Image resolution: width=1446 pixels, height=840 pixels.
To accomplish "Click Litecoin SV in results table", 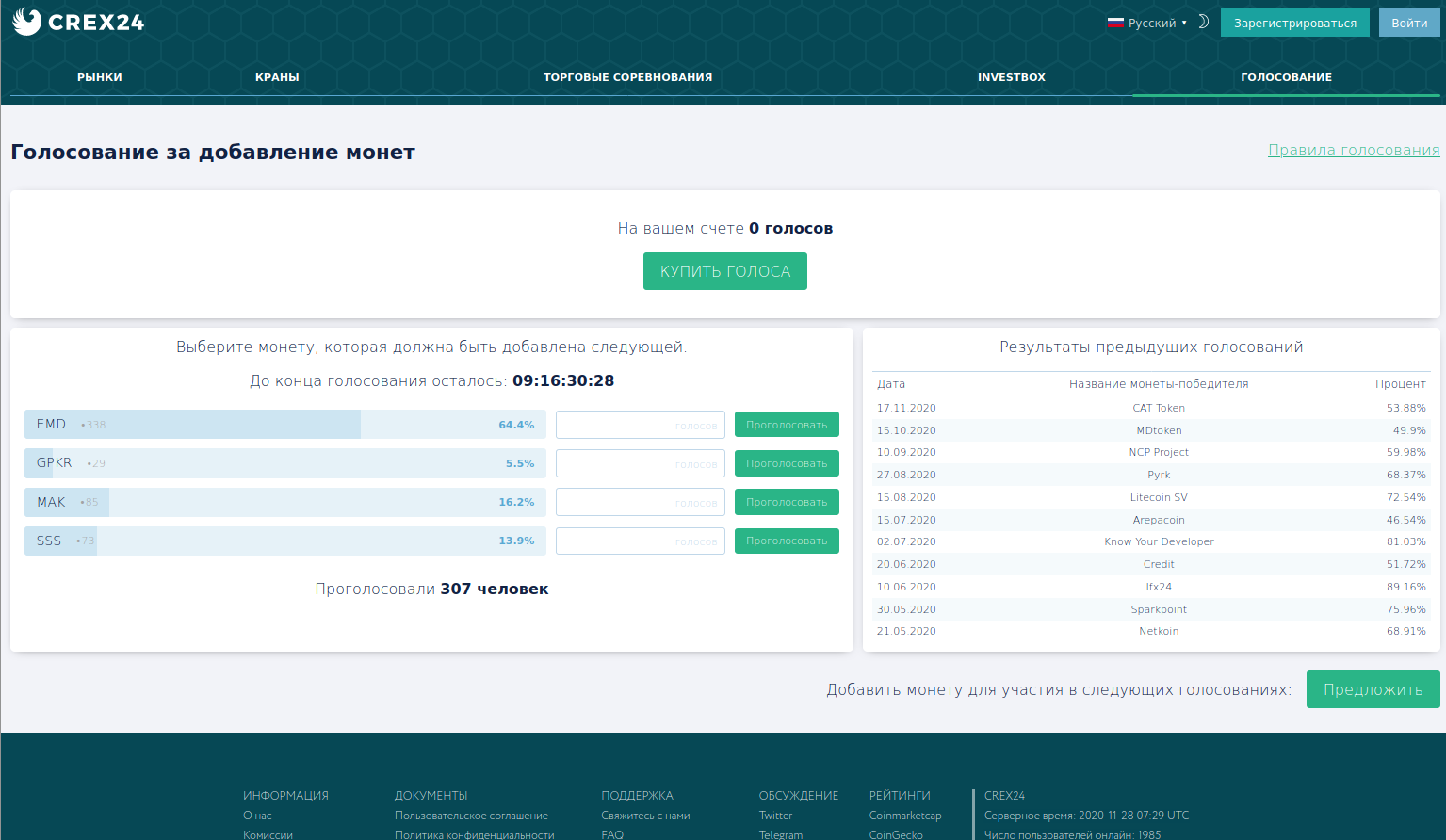I will pyautogui.click(x=1159, y=497).
